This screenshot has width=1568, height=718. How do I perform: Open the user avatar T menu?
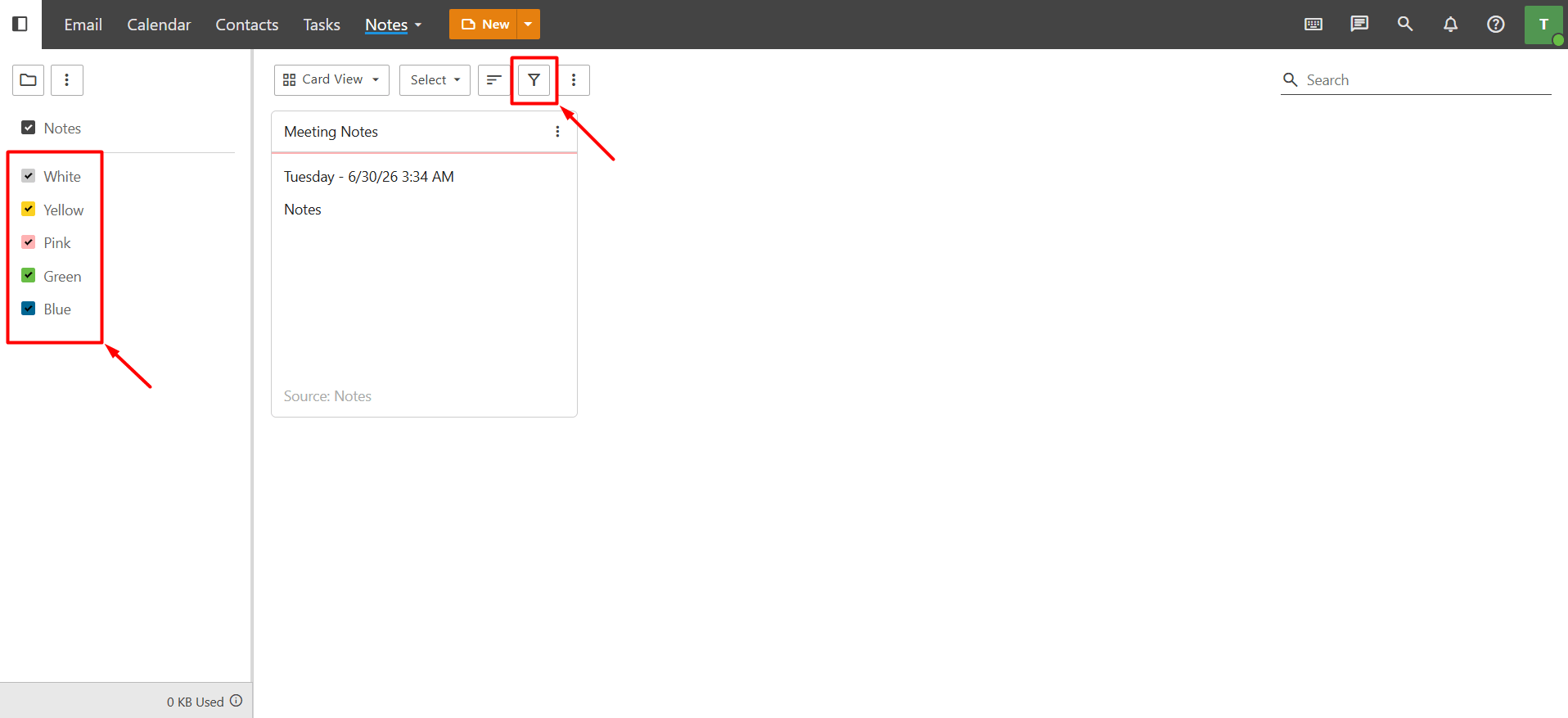(1543, 25)
